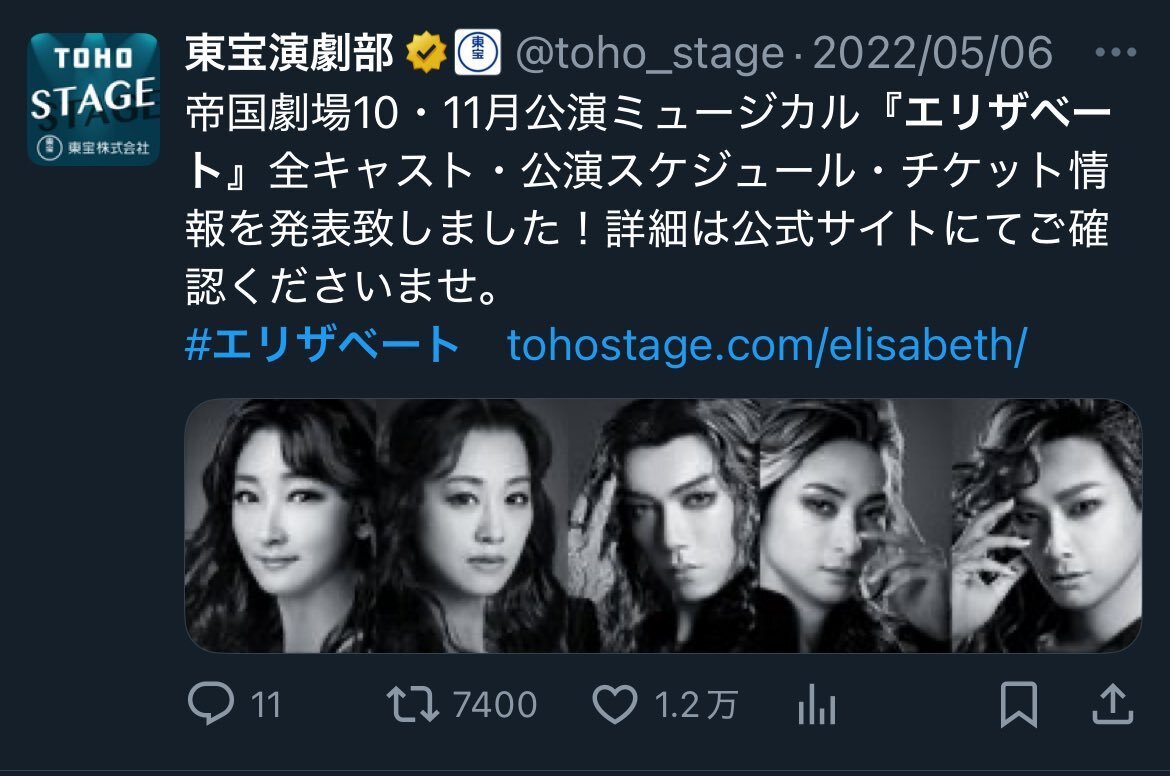Image resolution: width=1170 pixels, height=776 pixels.
Task: Open the reply comment icon
Action: [211, 703]
